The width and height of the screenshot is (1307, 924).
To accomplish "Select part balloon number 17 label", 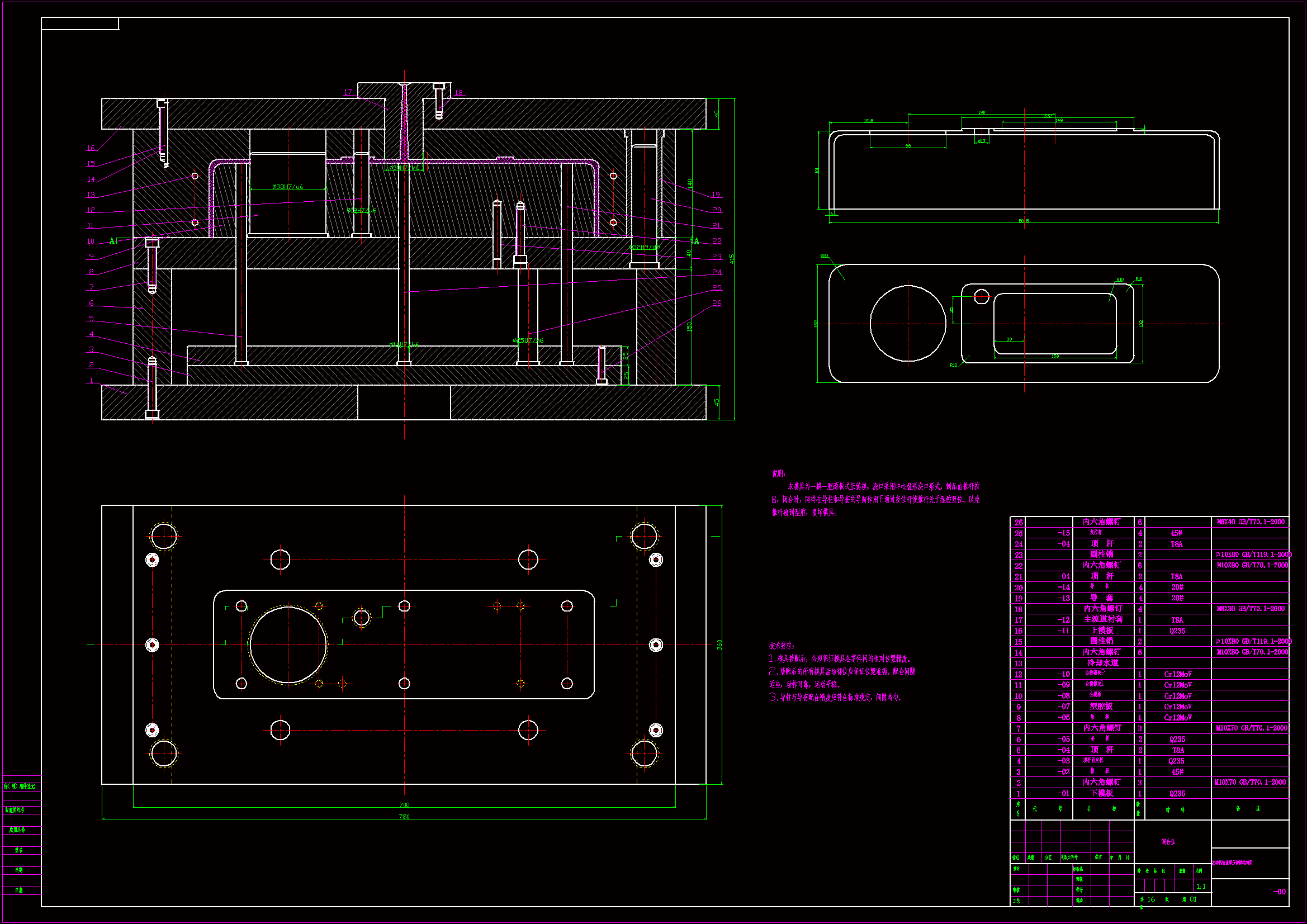I will point(348,92).
